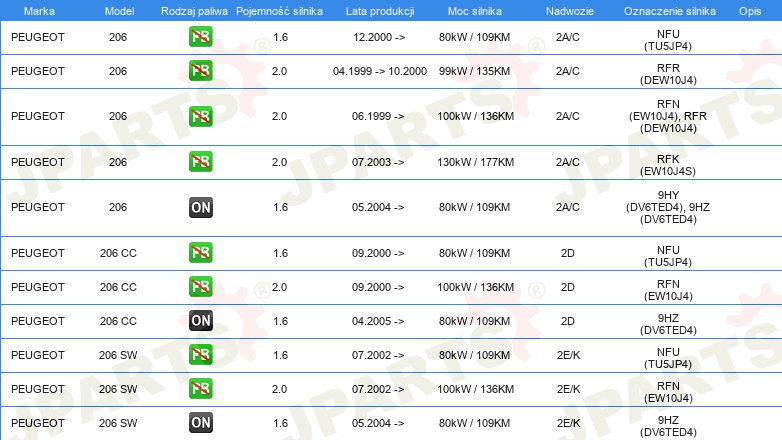This screenshot has width=782, height=440.
Task: Select 'RFN (EW10J4)' in the 206 SW row
Action: click(668, 392)
